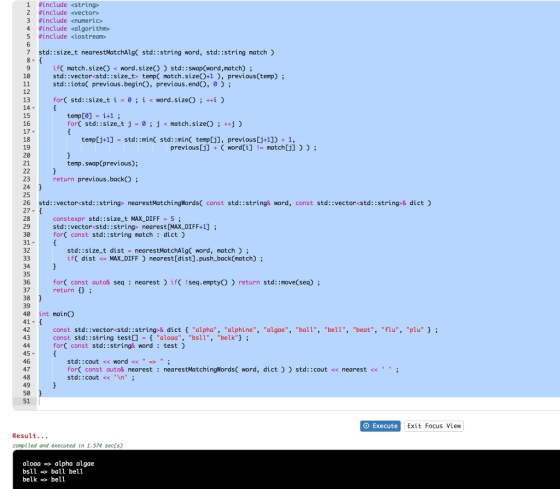Collapse the fold arrow at line 8
This screenshot has width=560, height=489.
click(34, 60)
